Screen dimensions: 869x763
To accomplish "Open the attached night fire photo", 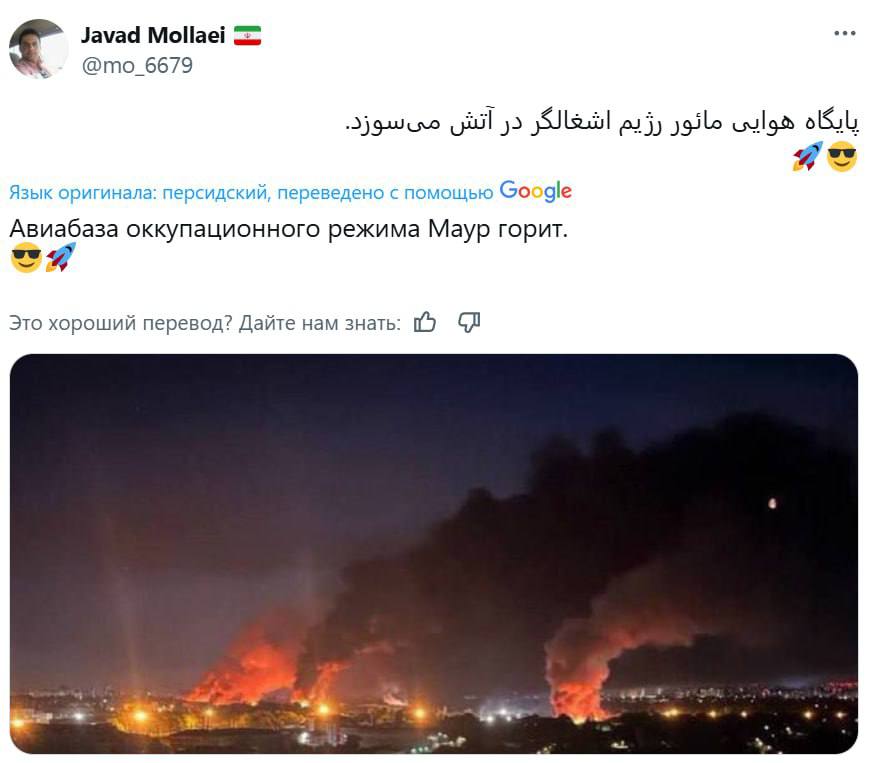I will (x=434, y=554).
